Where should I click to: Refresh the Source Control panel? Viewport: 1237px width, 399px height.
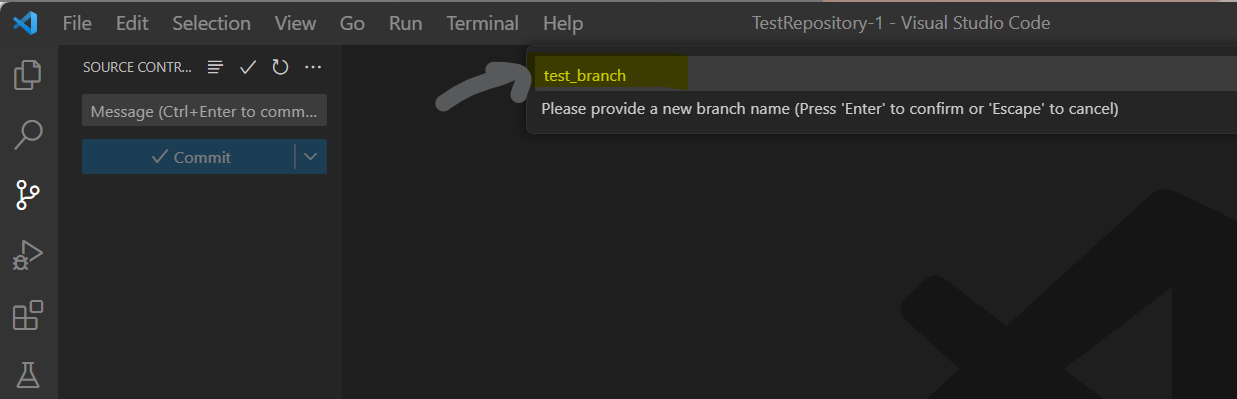pyautogui.click(x=281, y=67)
